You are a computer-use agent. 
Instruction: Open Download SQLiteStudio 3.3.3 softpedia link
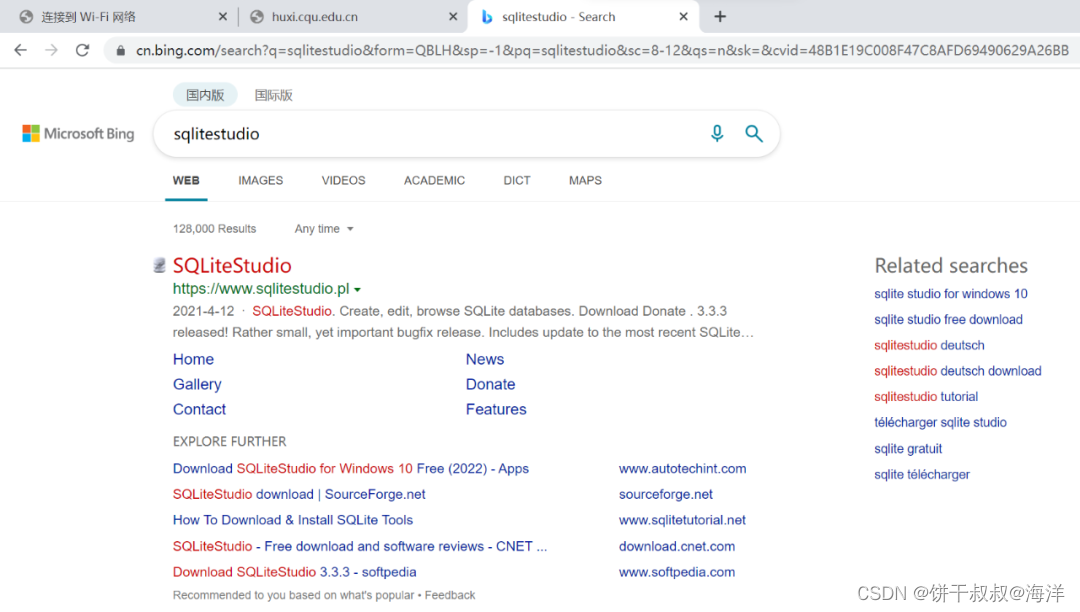(294, 572)
